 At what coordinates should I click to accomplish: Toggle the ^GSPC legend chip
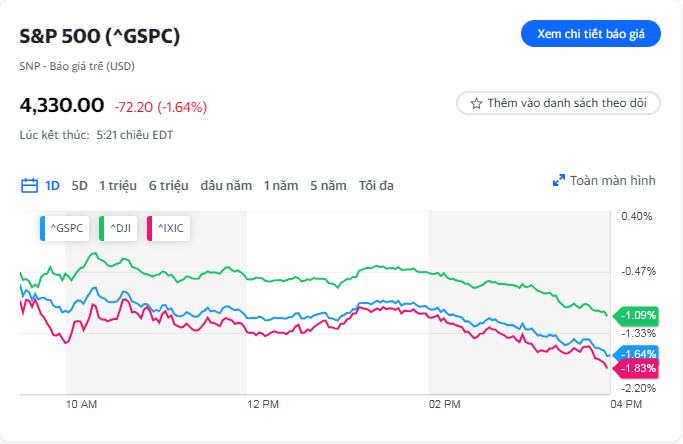pos(64,228)
